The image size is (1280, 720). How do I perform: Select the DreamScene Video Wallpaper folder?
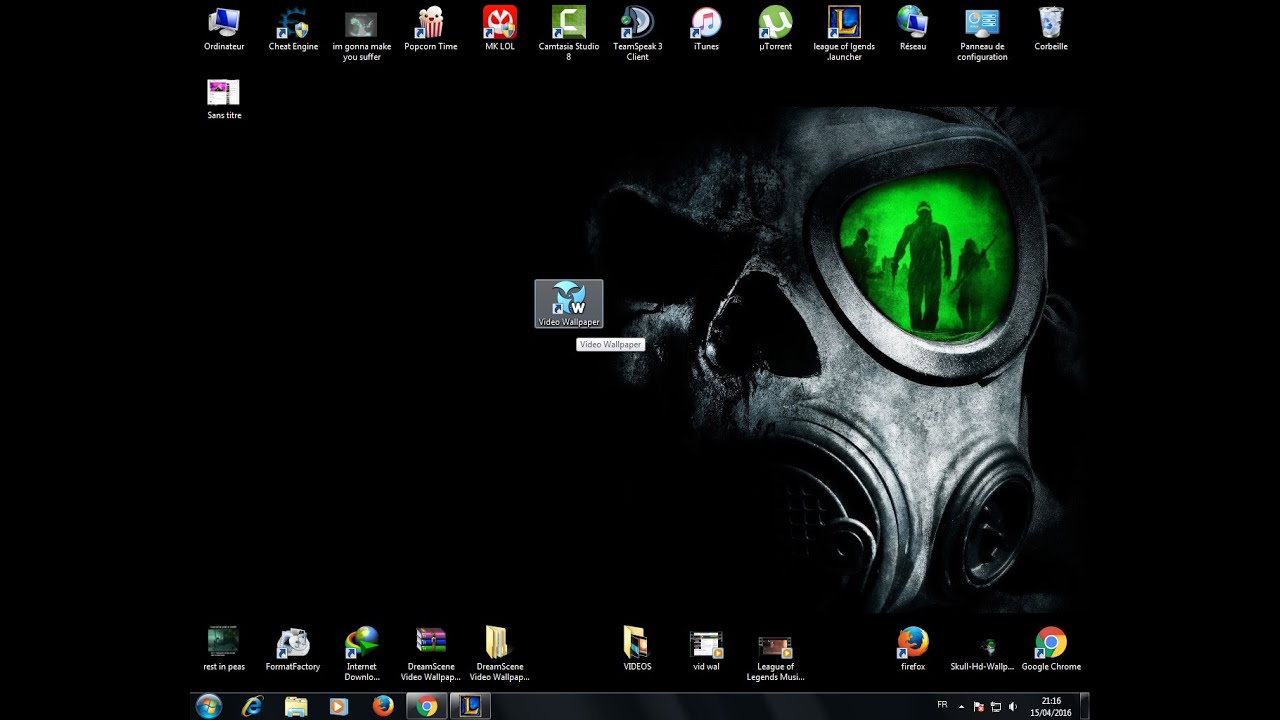tap(499, 654)
